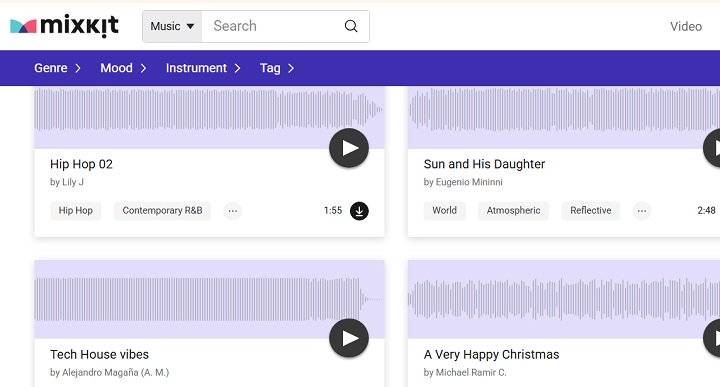Download the Hip Hop 02 track
This screenshot has width=720, height=387.
point(359,211)
